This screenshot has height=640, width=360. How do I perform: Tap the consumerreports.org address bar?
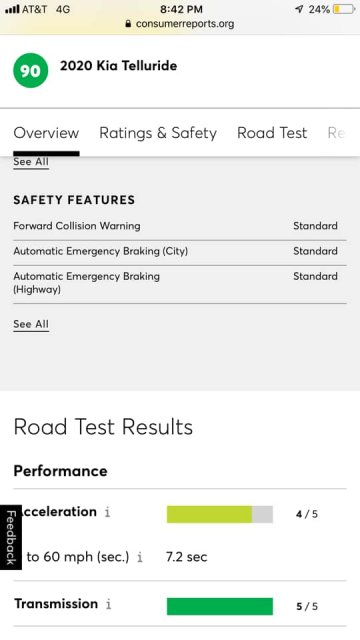180,24
